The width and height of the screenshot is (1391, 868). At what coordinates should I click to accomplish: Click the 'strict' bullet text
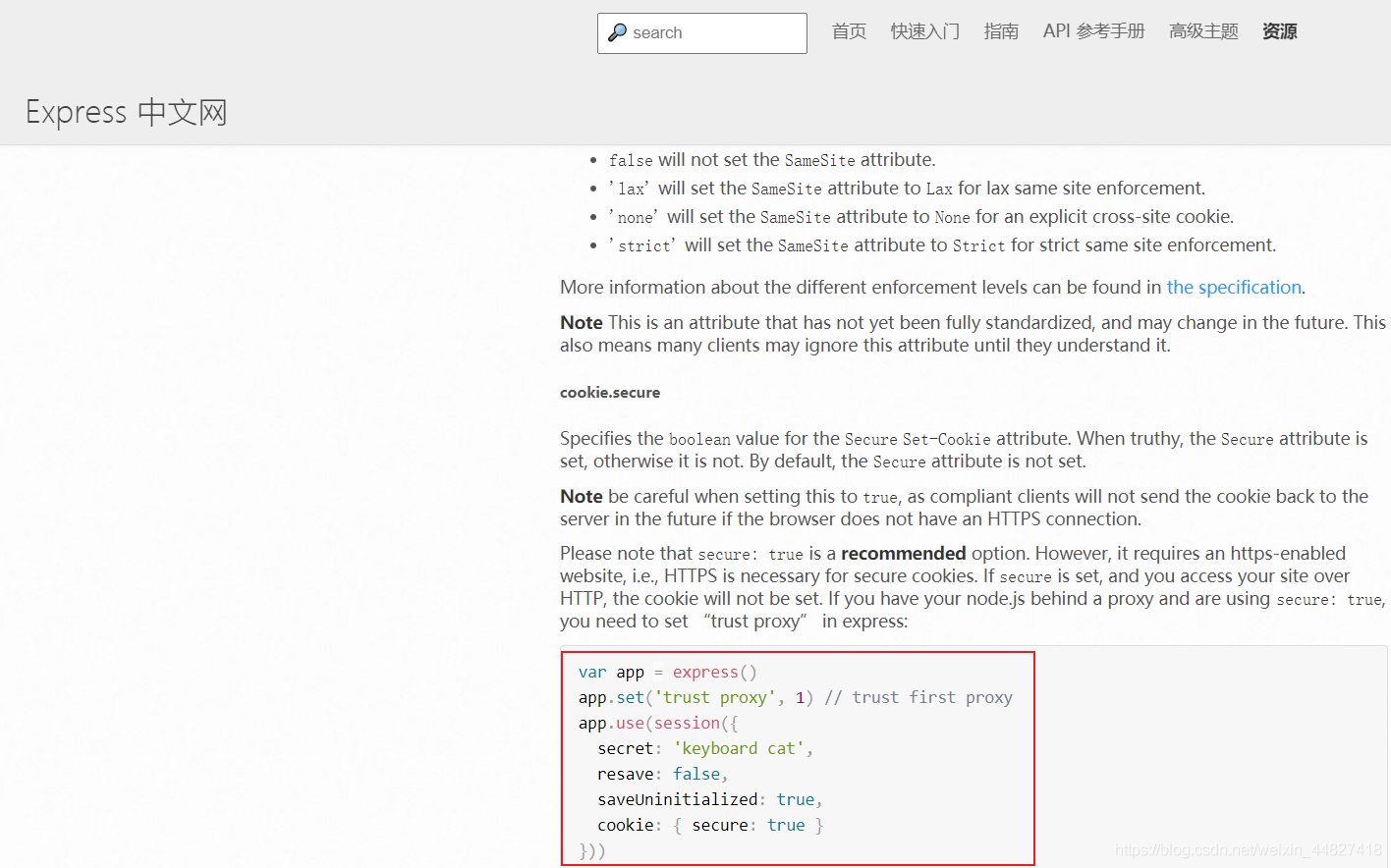(x=942, y=244)
